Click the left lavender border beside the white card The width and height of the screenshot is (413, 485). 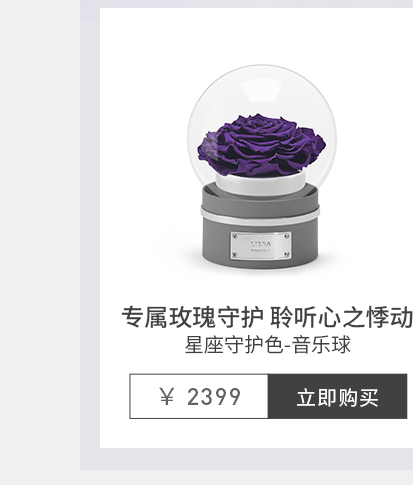click(90, 233)
